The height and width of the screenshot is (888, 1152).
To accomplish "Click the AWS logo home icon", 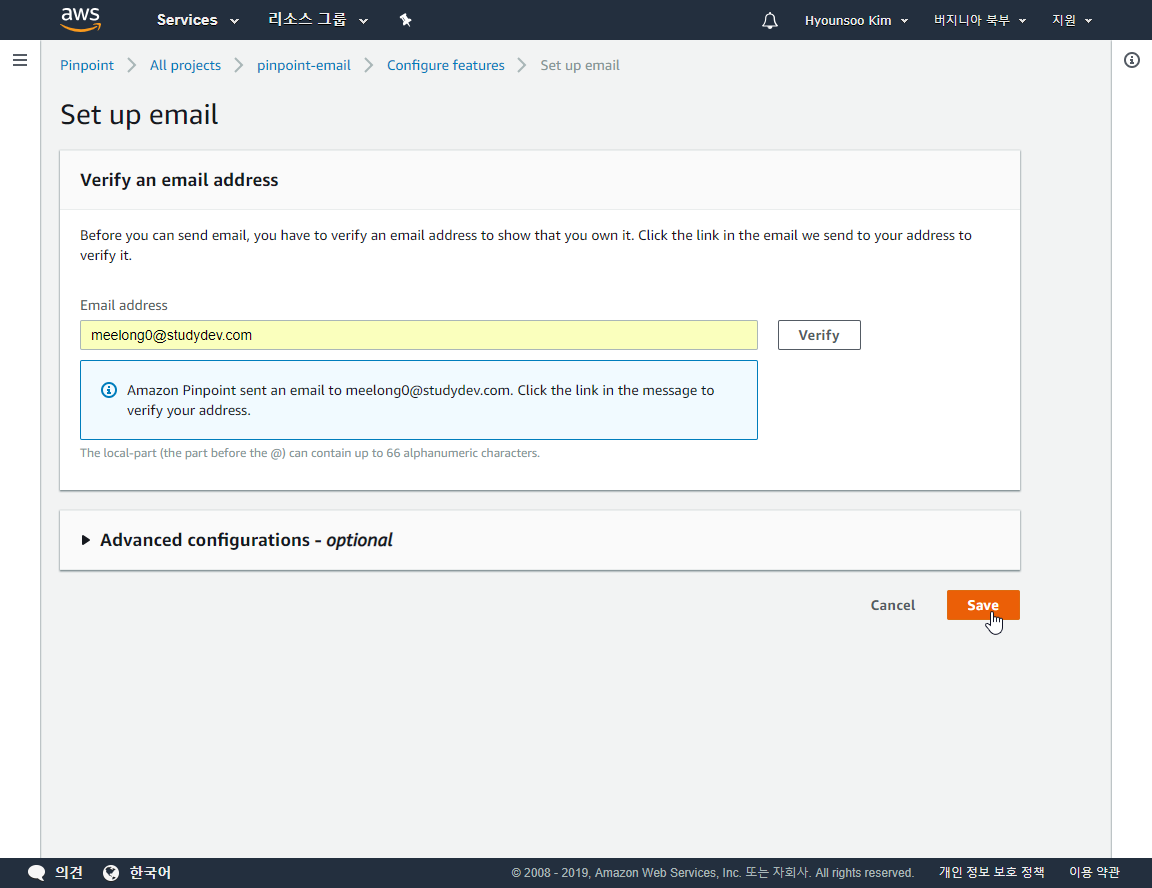I will pos(80,20).
